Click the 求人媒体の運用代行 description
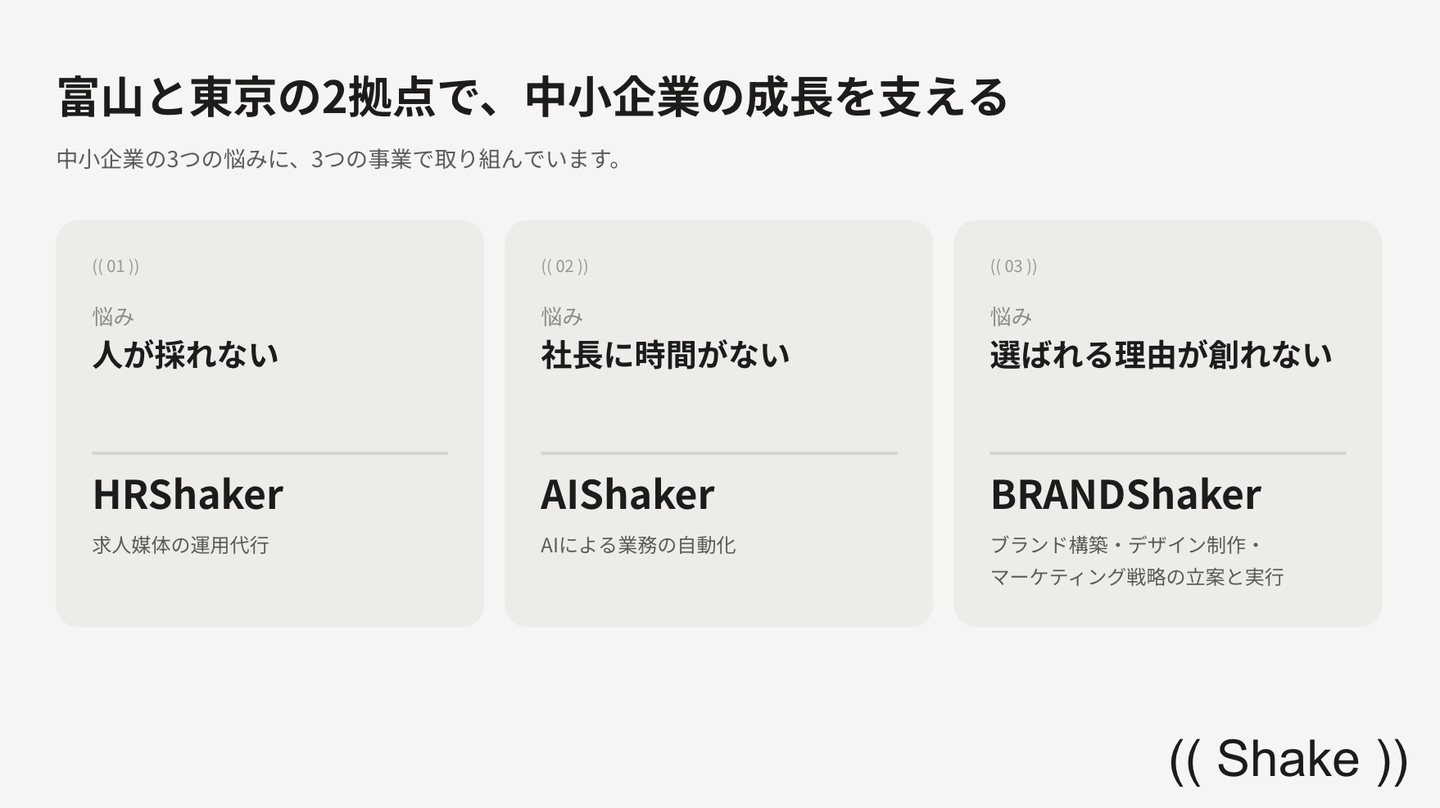 pyautogui.click(x=181, y=545)
